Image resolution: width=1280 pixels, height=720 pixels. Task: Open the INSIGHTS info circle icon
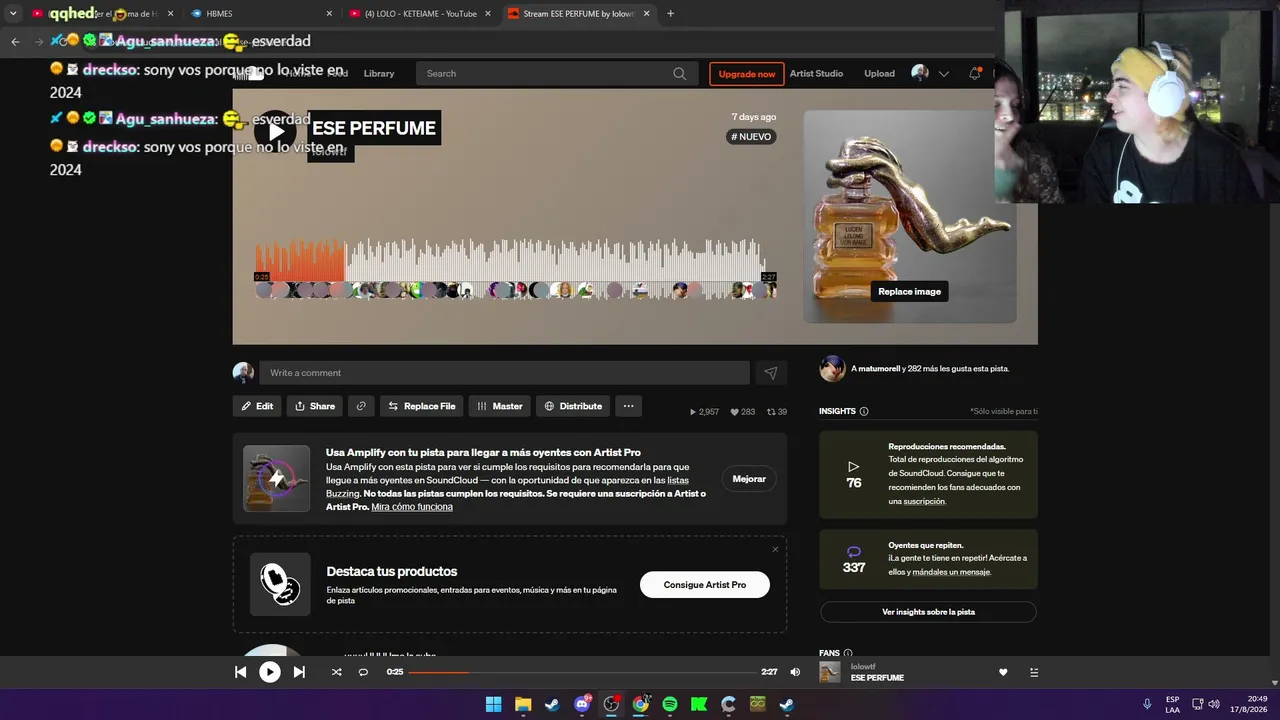pyautogui.click(x=864, y=411)
